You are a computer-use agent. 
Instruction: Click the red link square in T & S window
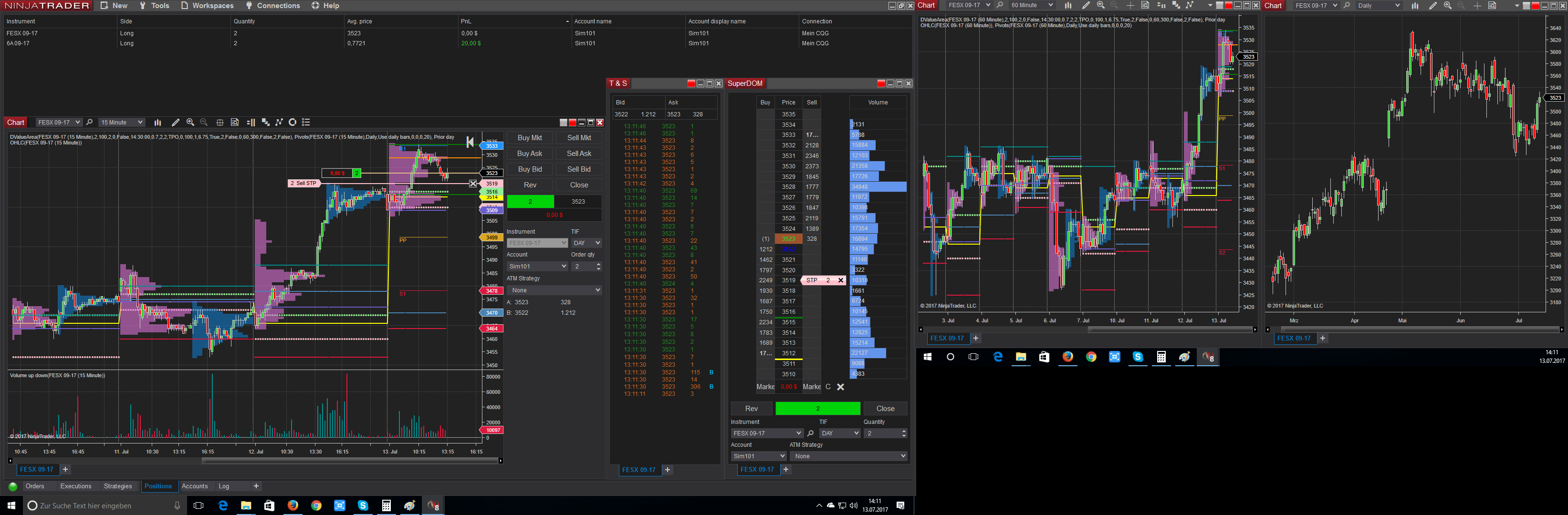point(691,84)
